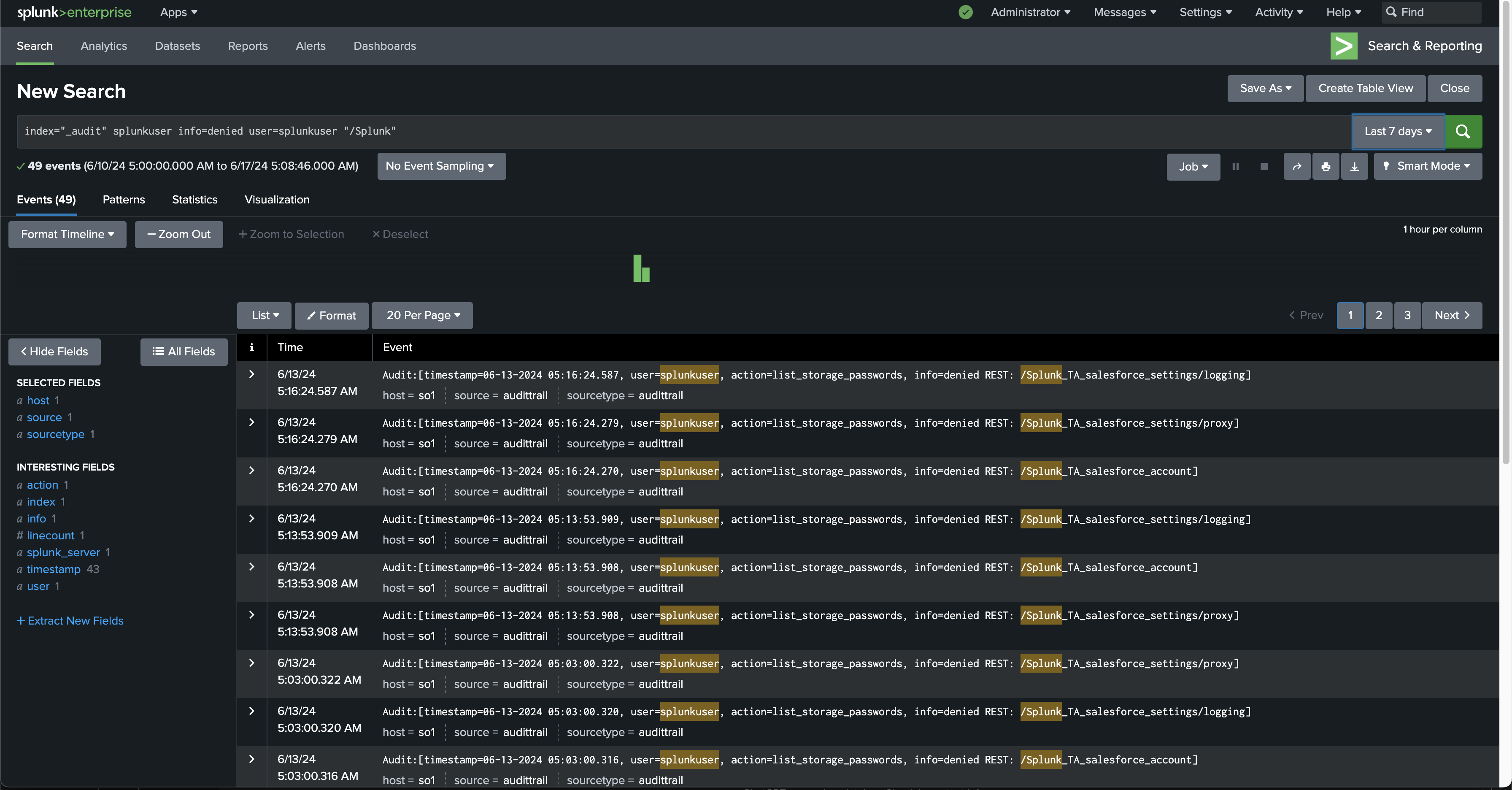The image size is (1512, 790).
Task: Open the No Event Sampling dropdown
Action: [441, 166]
